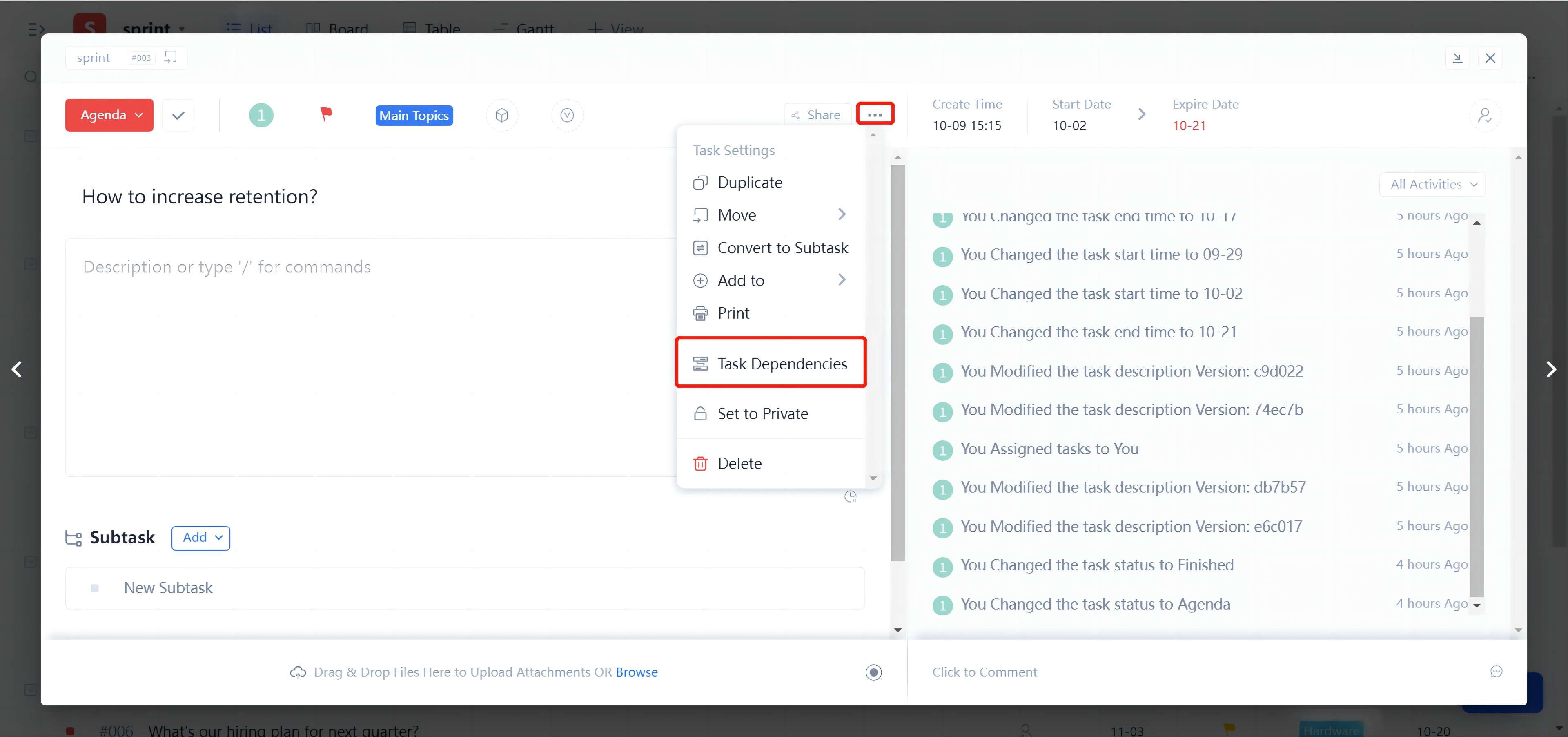Click the Main Topics blue tag
This screenshot has height=737, width=1568.
[414, 115]
